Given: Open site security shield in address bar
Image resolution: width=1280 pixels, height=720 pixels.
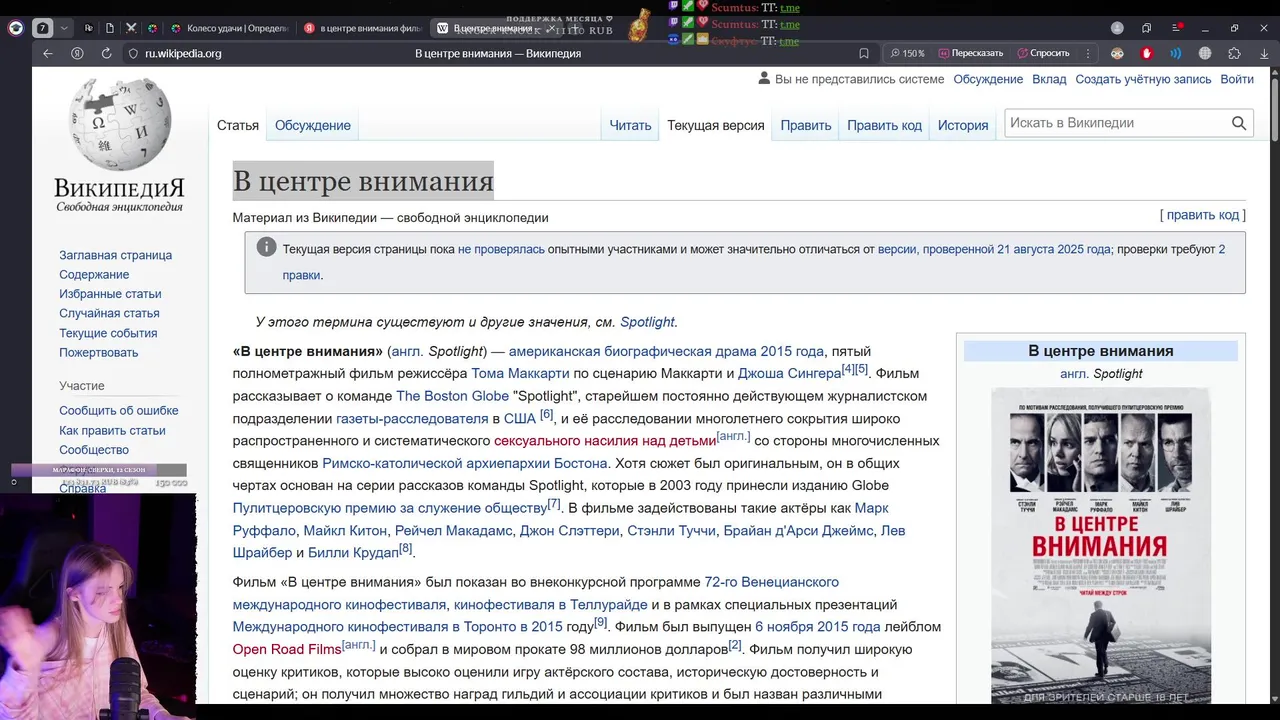Looking at the screenshot, I should [x=132, y=53].
